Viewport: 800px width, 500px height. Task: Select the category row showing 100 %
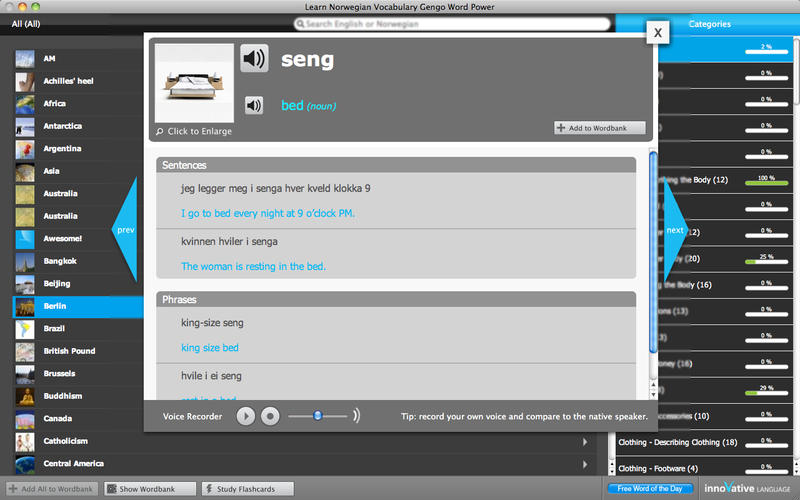pyautogui.click(x=724, y=180)
